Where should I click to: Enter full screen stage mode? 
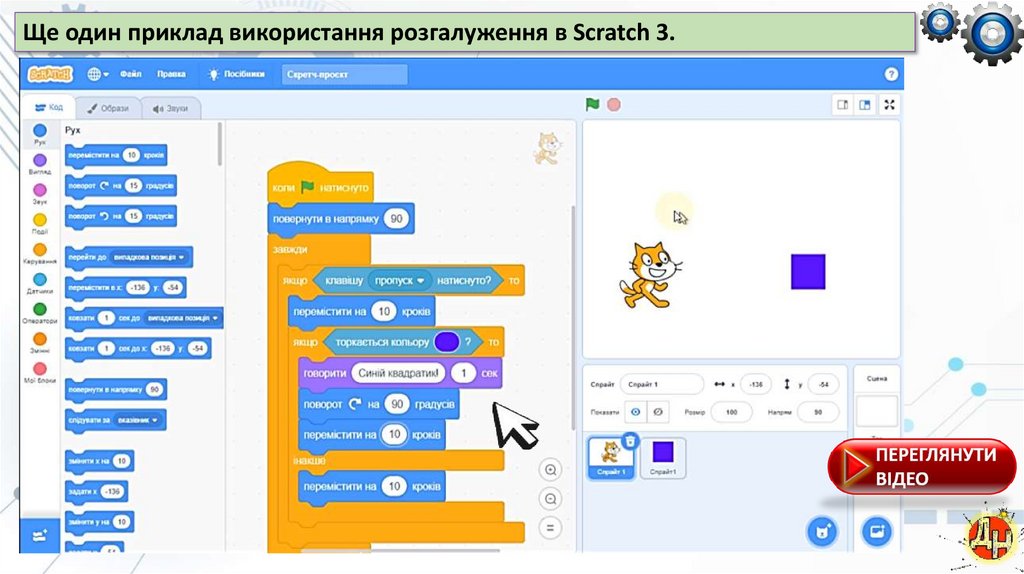889,104
